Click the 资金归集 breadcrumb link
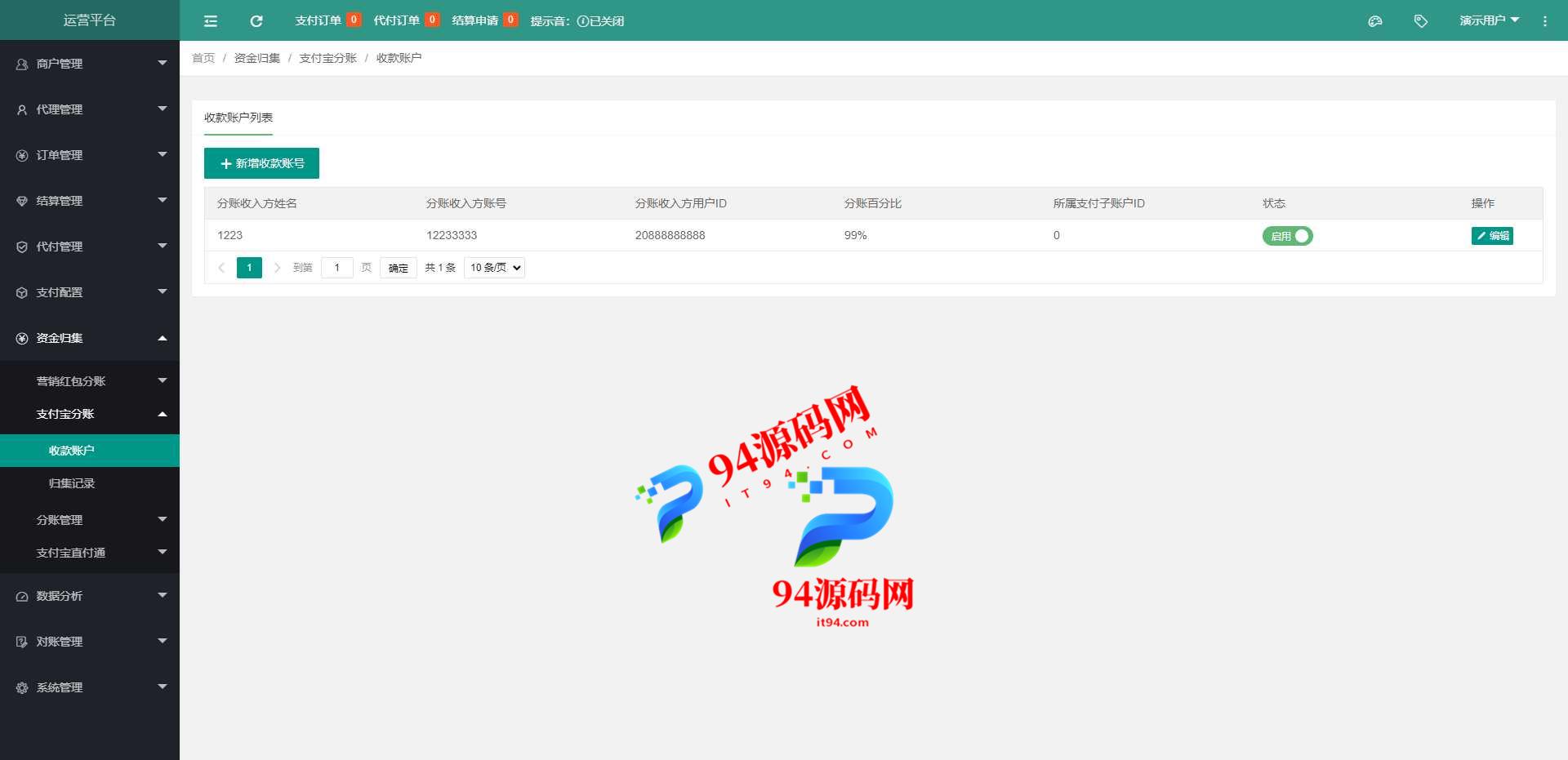The image size is (1568, 760). coord(257,58)
